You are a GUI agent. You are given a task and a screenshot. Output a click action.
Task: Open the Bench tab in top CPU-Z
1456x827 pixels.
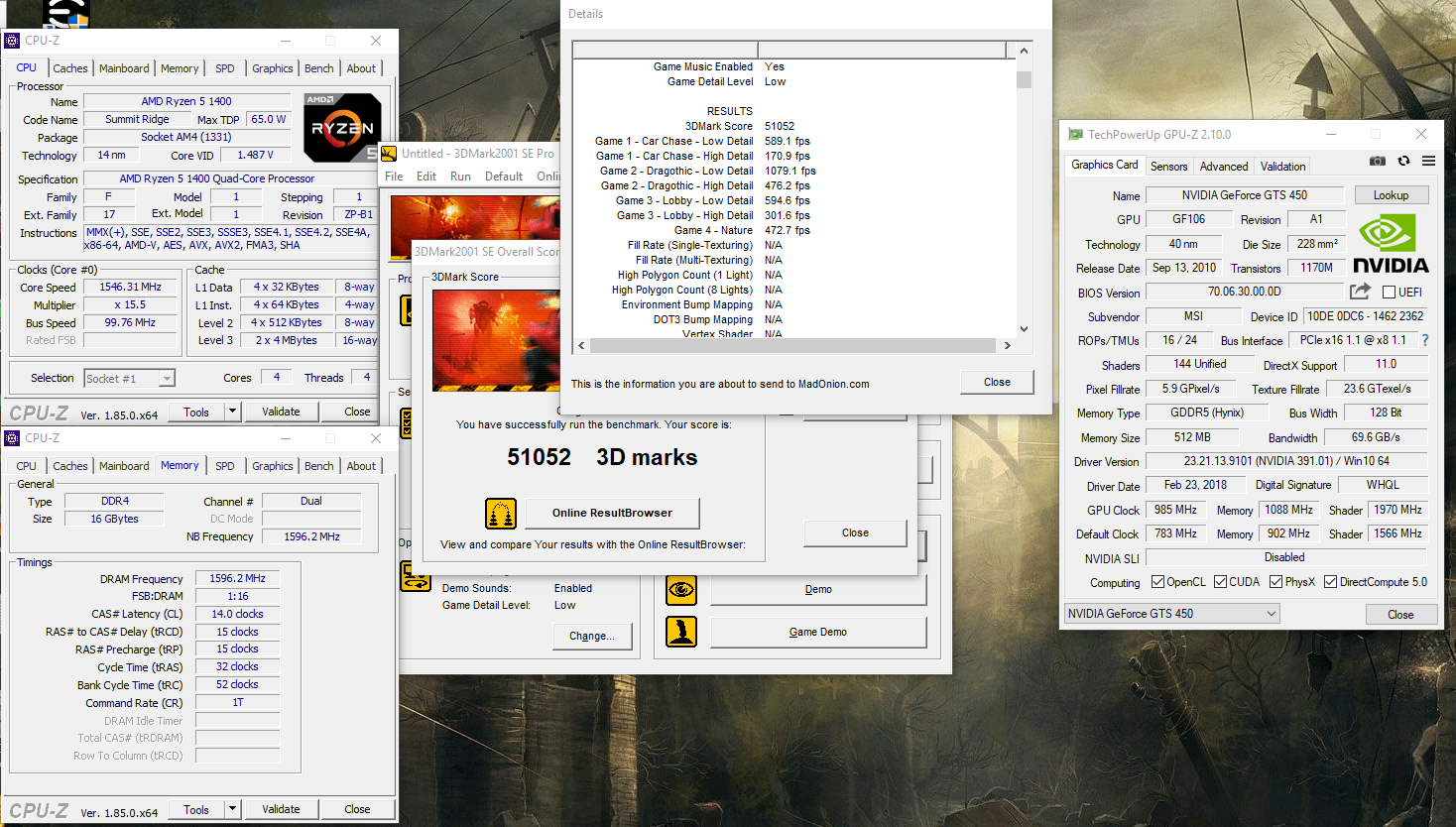point(319,68)
